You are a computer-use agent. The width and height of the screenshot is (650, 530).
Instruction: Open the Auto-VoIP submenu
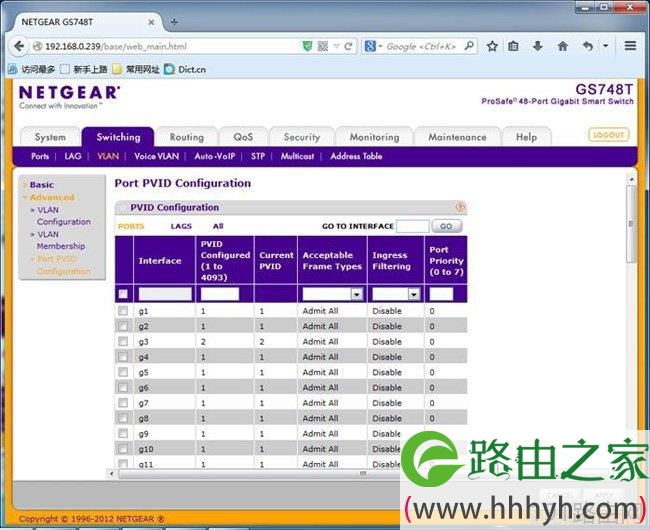[214, 156]
